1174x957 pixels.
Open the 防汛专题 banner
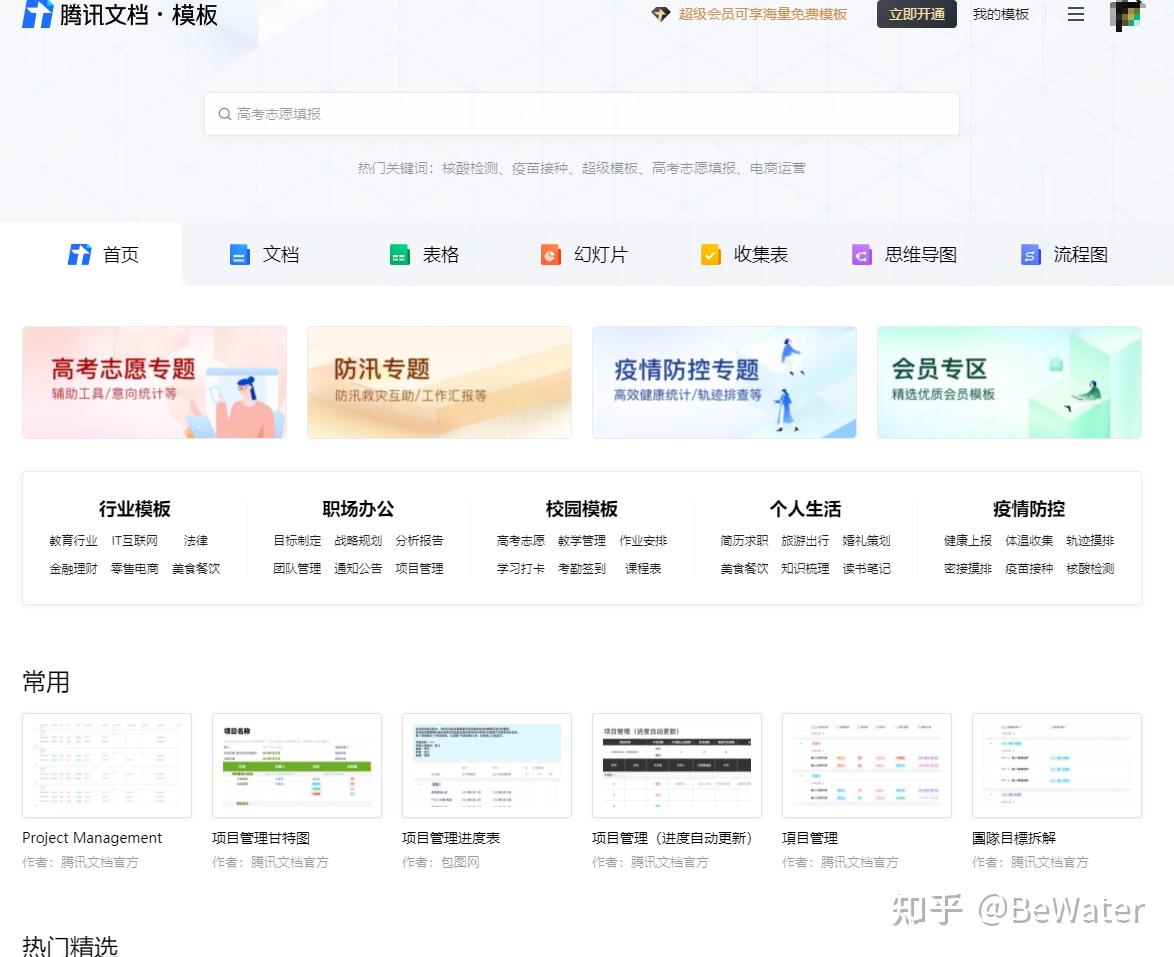coord(440,382)
